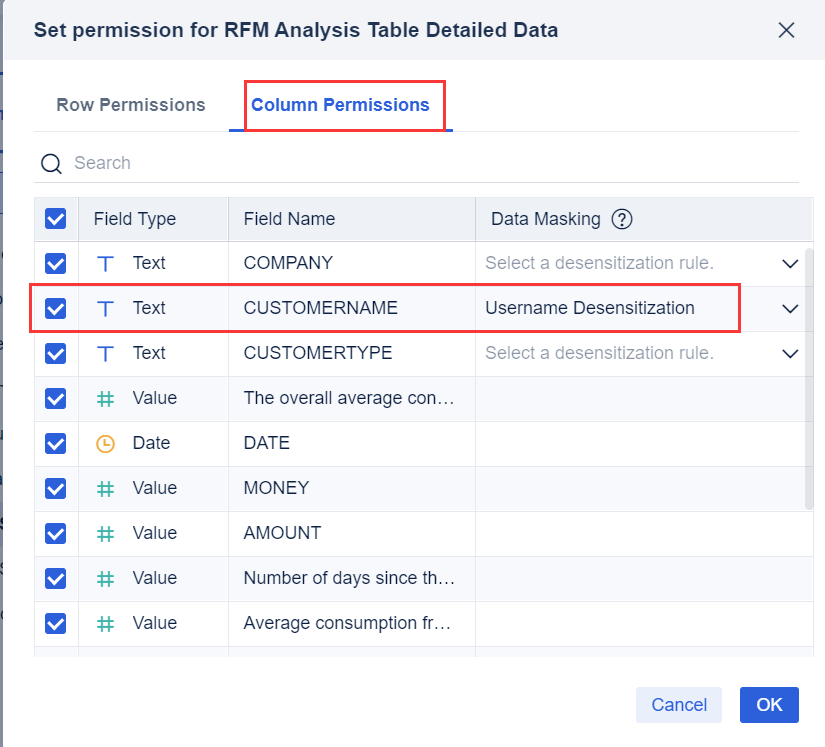
Task: Expand the Username Desensitization dropdown for CUSTOMERNAME
Action: point(790,308)
